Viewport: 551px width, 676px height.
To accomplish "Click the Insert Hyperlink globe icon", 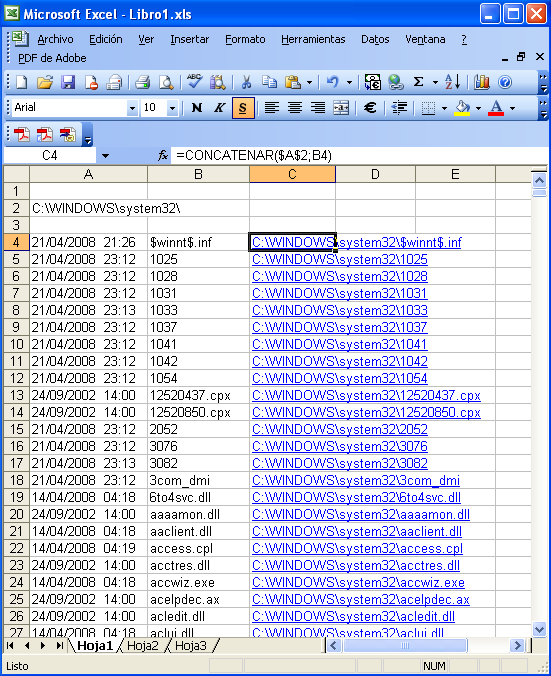I will [395, 82].
